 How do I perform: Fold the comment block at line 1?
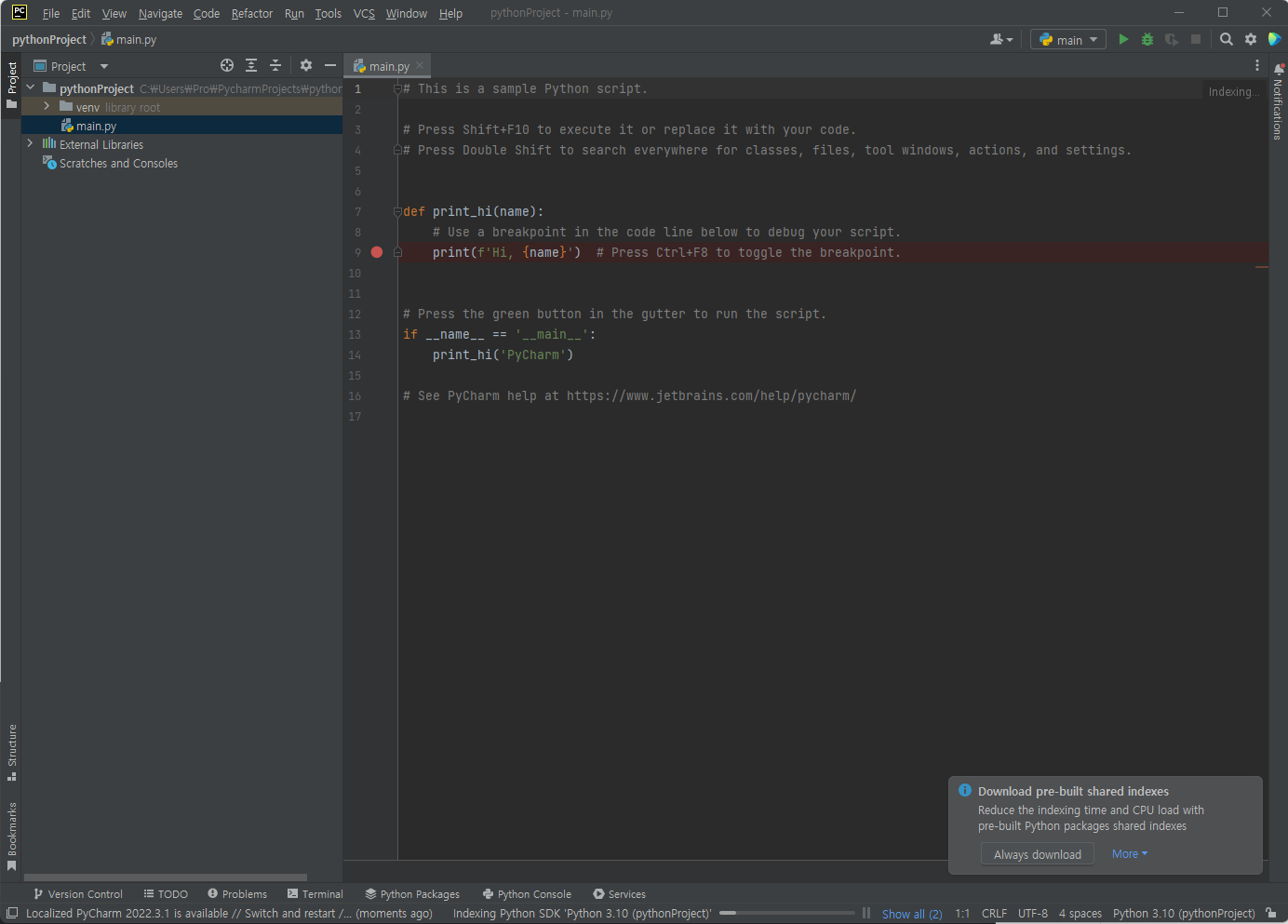(x=397, y=88)
